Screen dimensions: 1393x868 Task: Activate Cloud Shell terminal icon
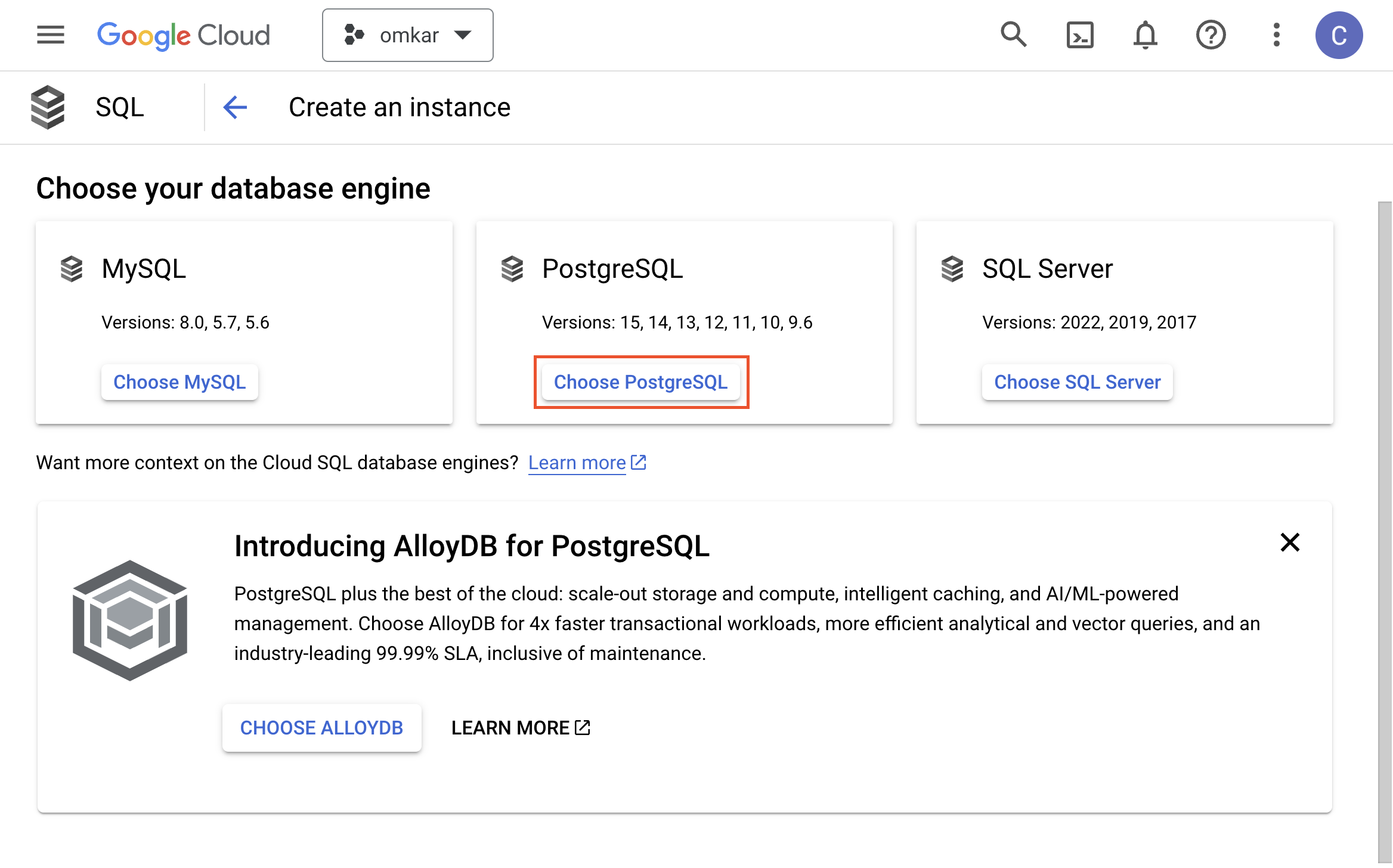pyautogui.click(x=1079, y=35)
